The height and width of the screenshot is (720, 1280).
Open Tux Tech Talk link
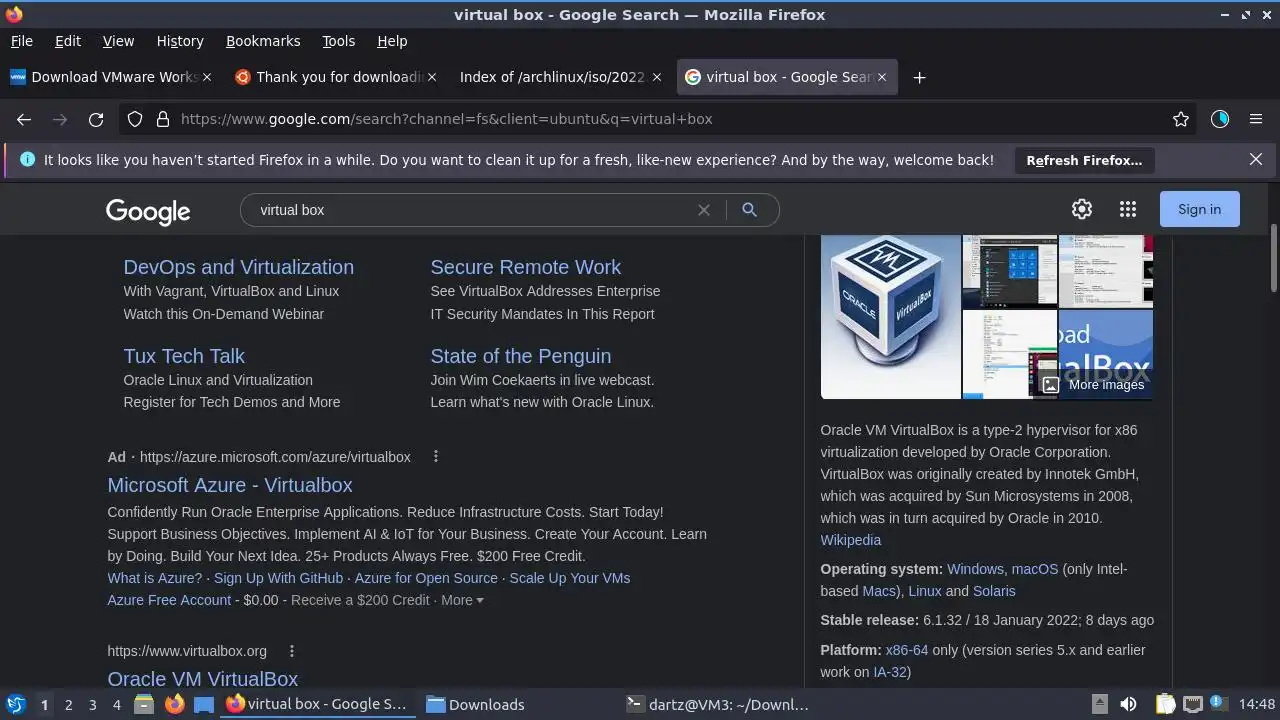click(x=184, y=356)
